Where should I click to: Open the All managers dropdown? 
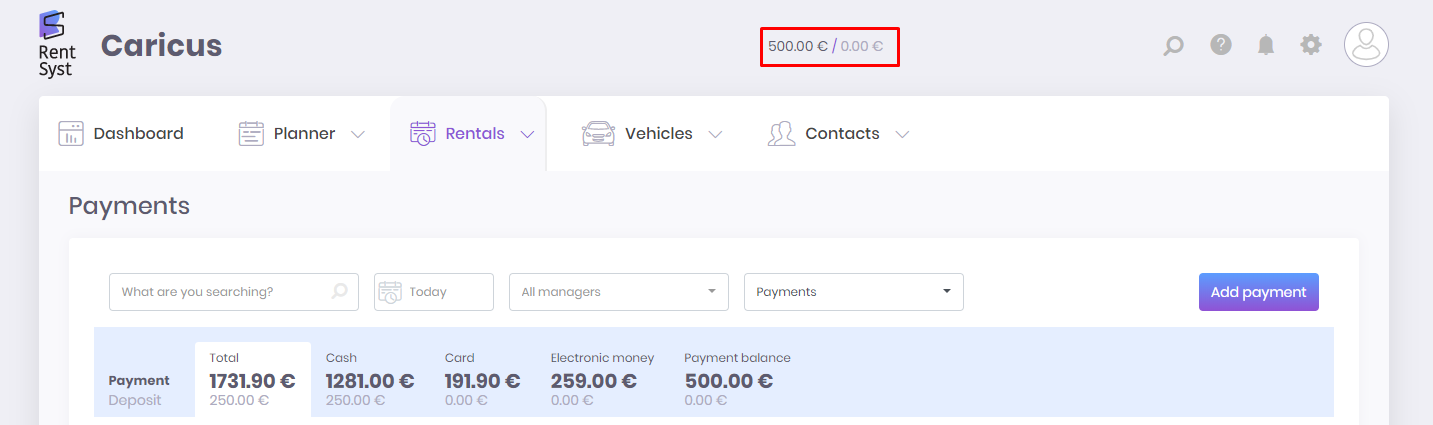click(619, 292)
